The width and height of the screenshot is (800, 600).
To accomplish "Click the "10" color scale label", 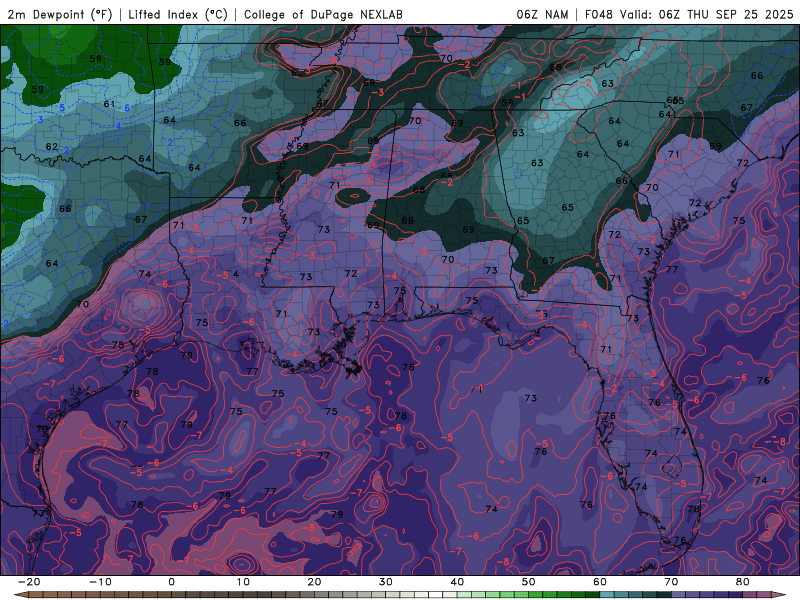I will 243,582.
